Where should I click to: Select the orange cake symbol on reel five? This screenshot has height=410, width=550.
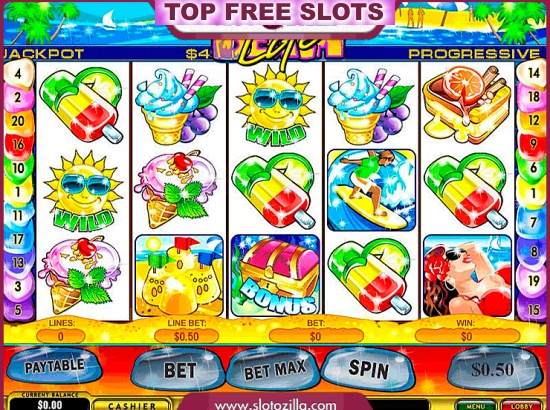click(466, 105)
